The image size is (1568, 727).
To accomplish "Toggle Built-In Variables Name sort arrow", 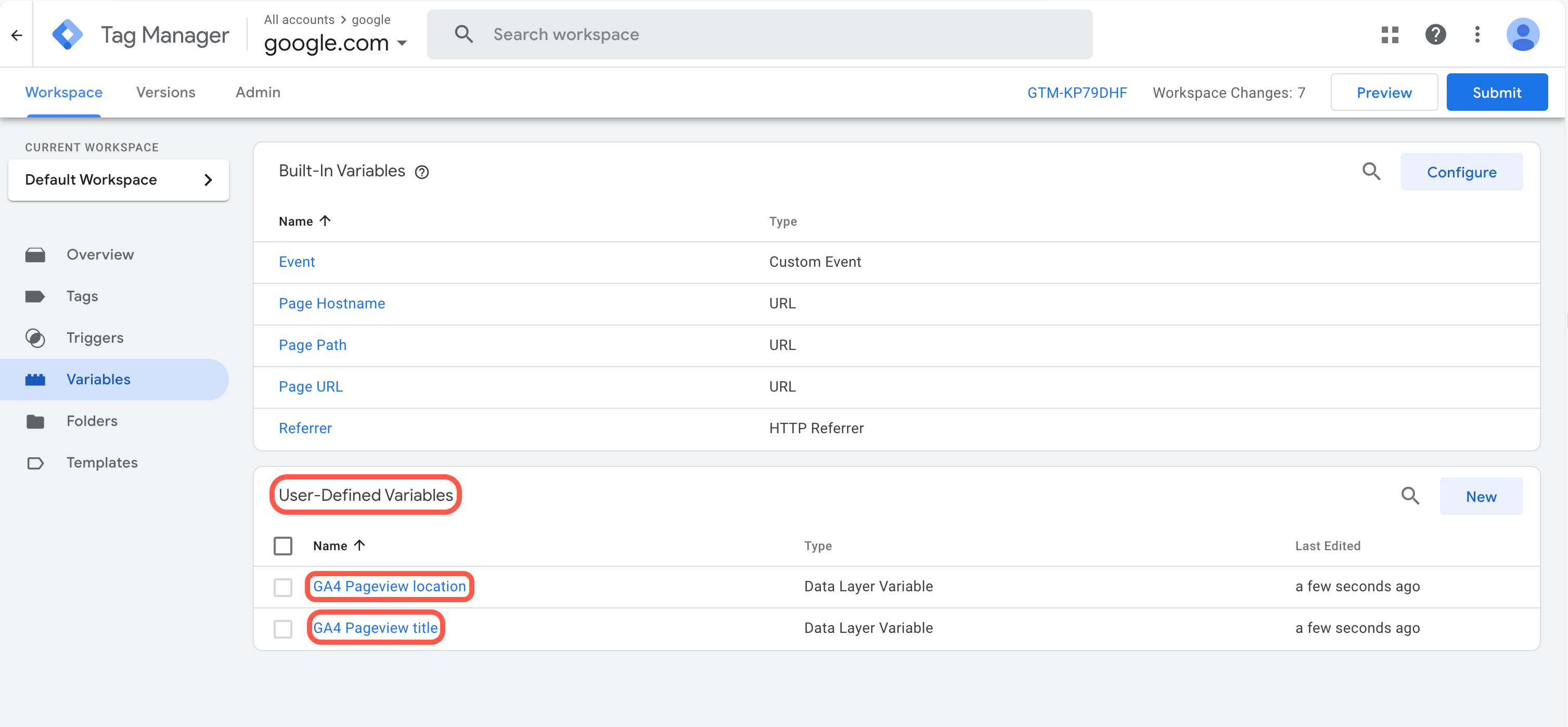I will pos(325,221).
